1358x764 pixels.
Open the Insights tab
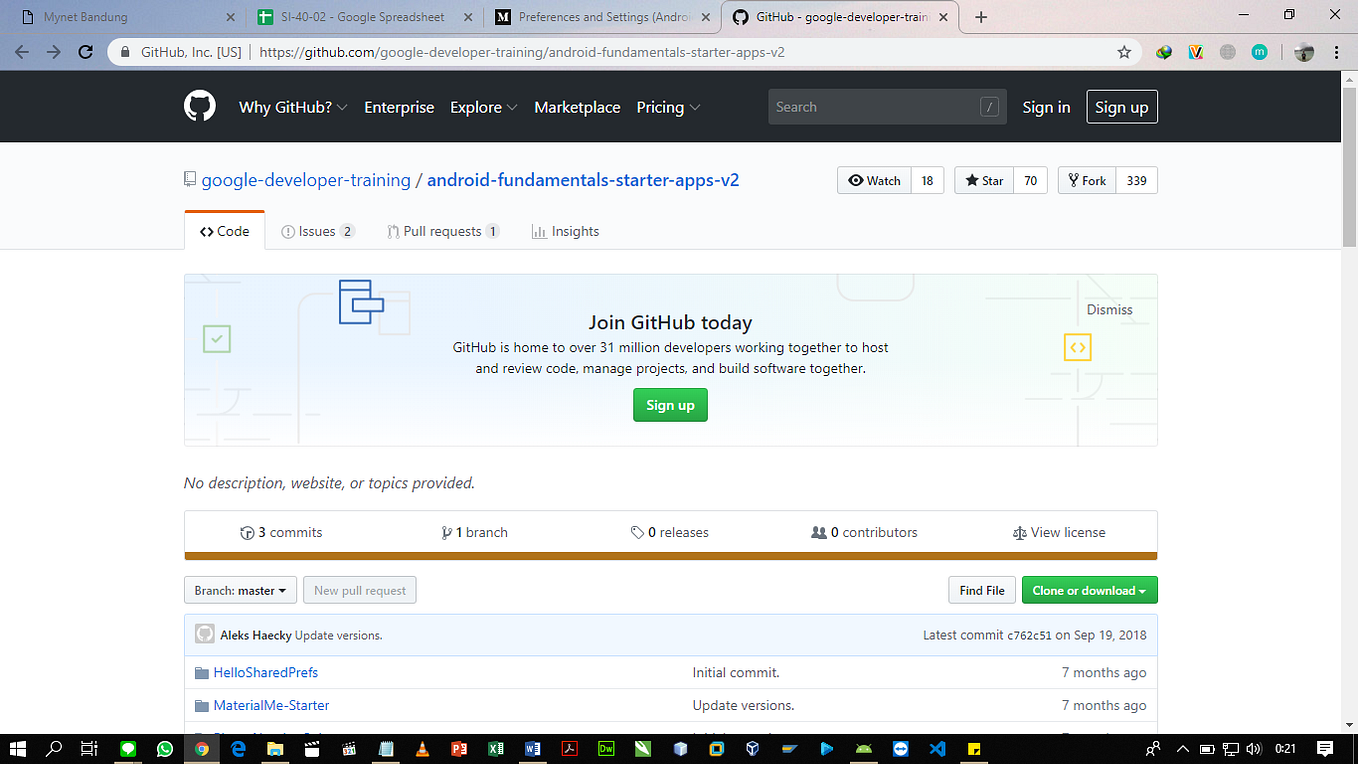(566, 231)
